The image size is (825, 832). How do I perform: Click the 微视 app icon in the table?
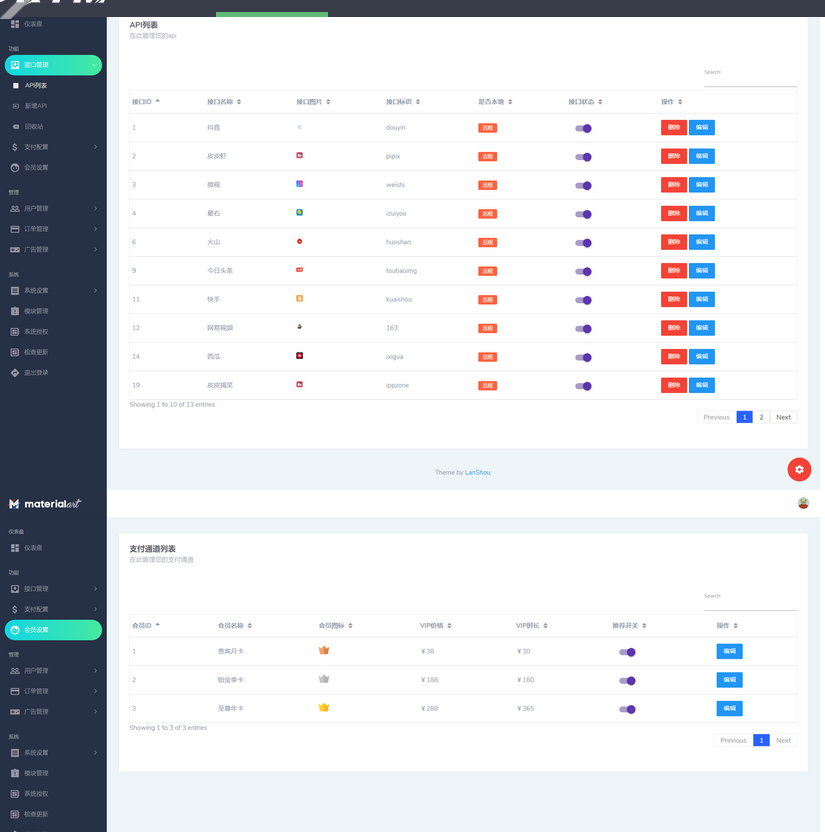click(300, 184)
